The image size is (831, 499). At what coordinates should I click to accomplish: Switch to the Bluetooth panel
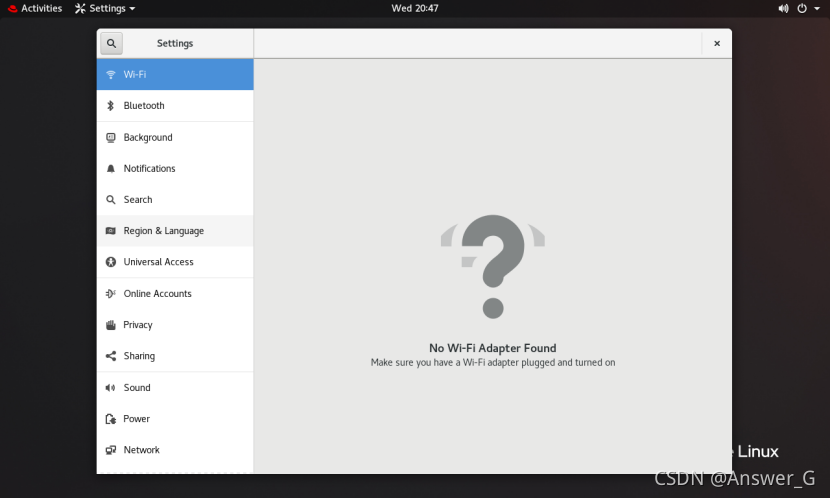tap(175, 106)
